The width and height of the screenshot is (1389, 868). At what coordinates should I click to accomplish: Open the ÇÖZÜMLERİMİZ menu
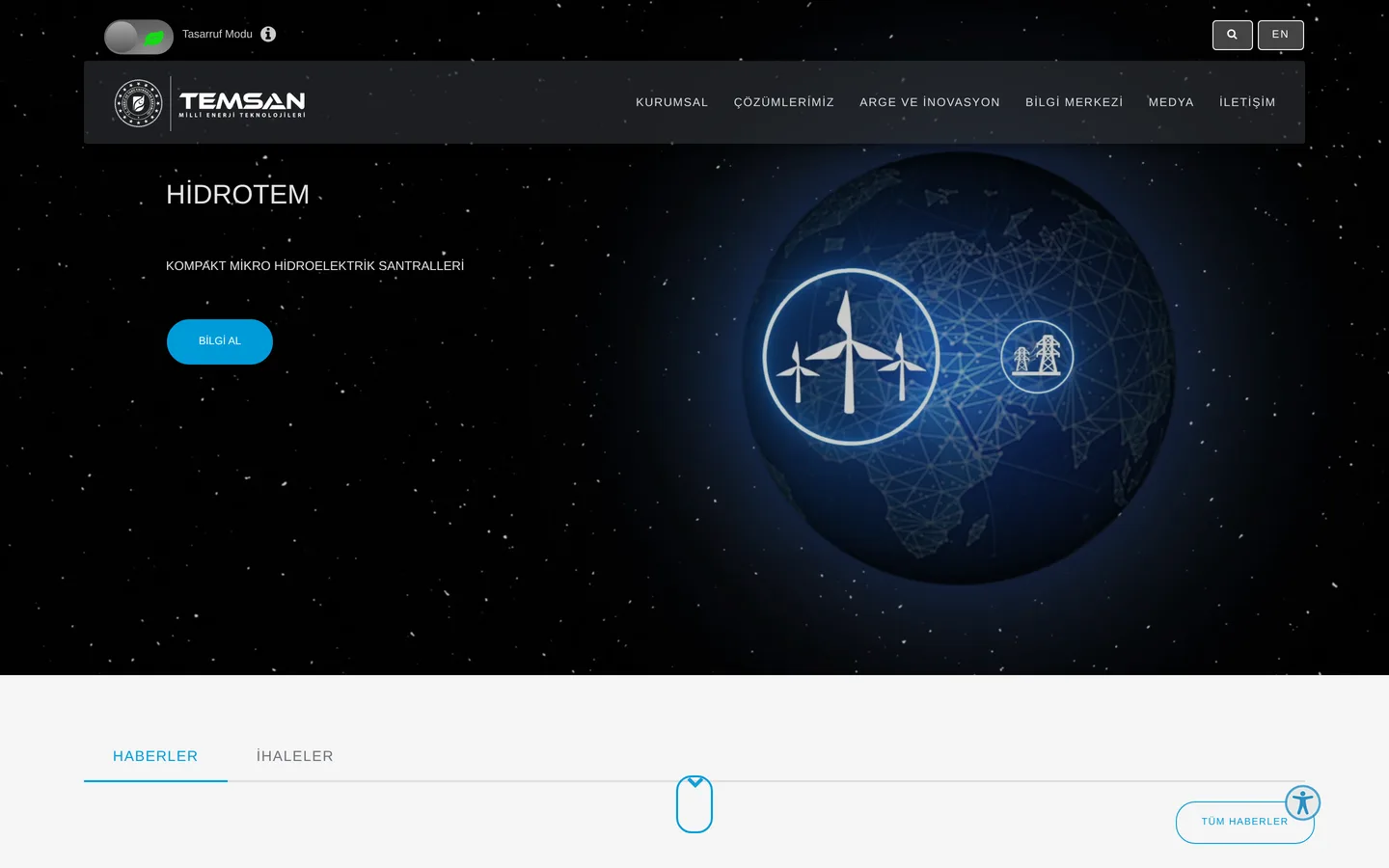[784, 102]
